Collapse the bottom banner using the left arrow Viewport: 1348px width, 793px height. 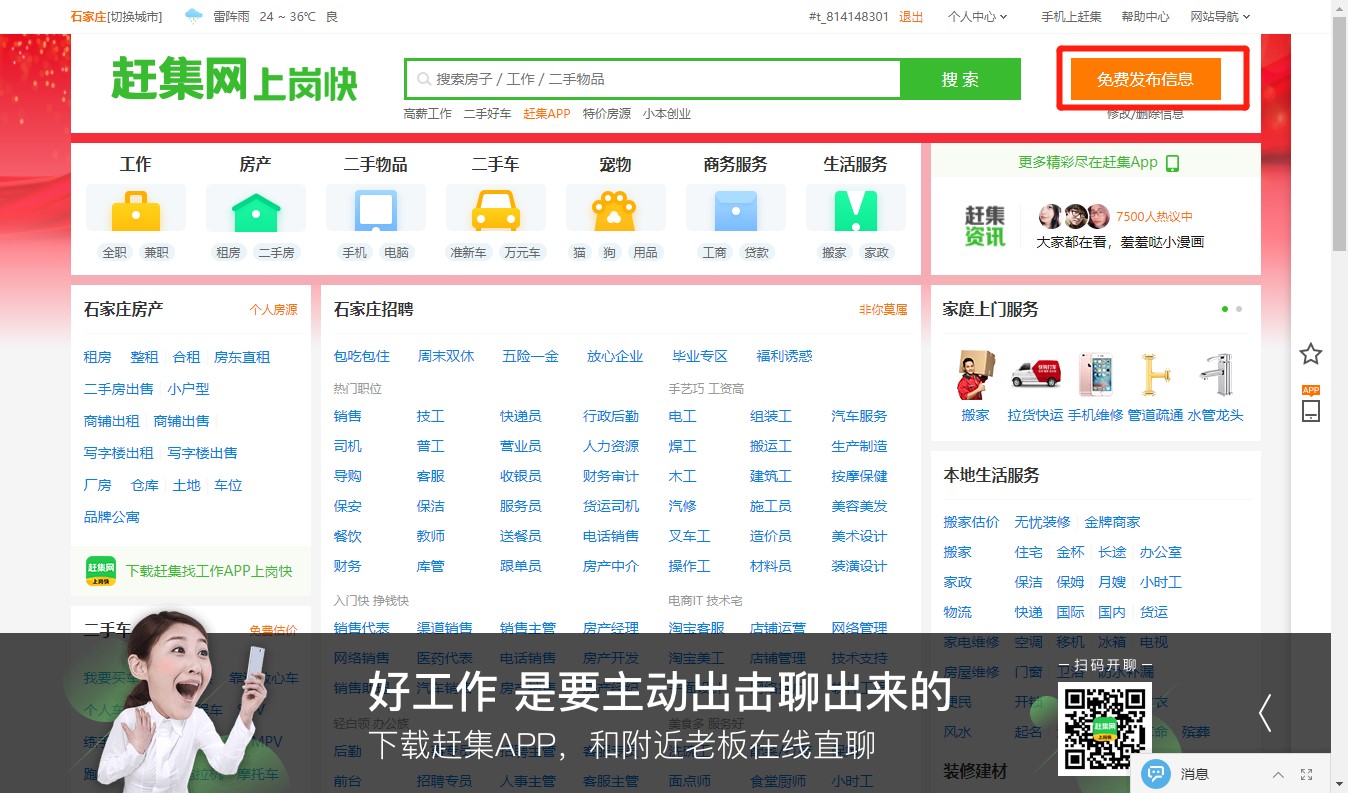(x=1265, y=712)
